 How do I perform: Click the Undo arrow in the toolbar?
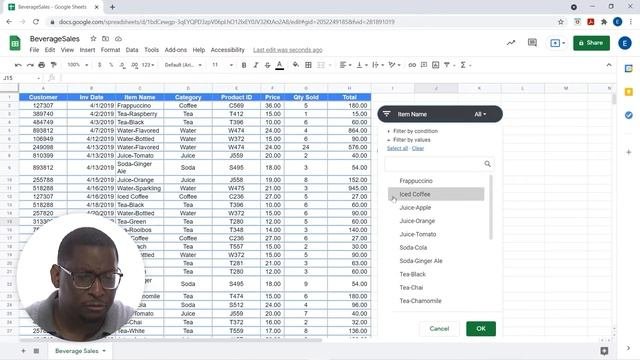[18, 65]
